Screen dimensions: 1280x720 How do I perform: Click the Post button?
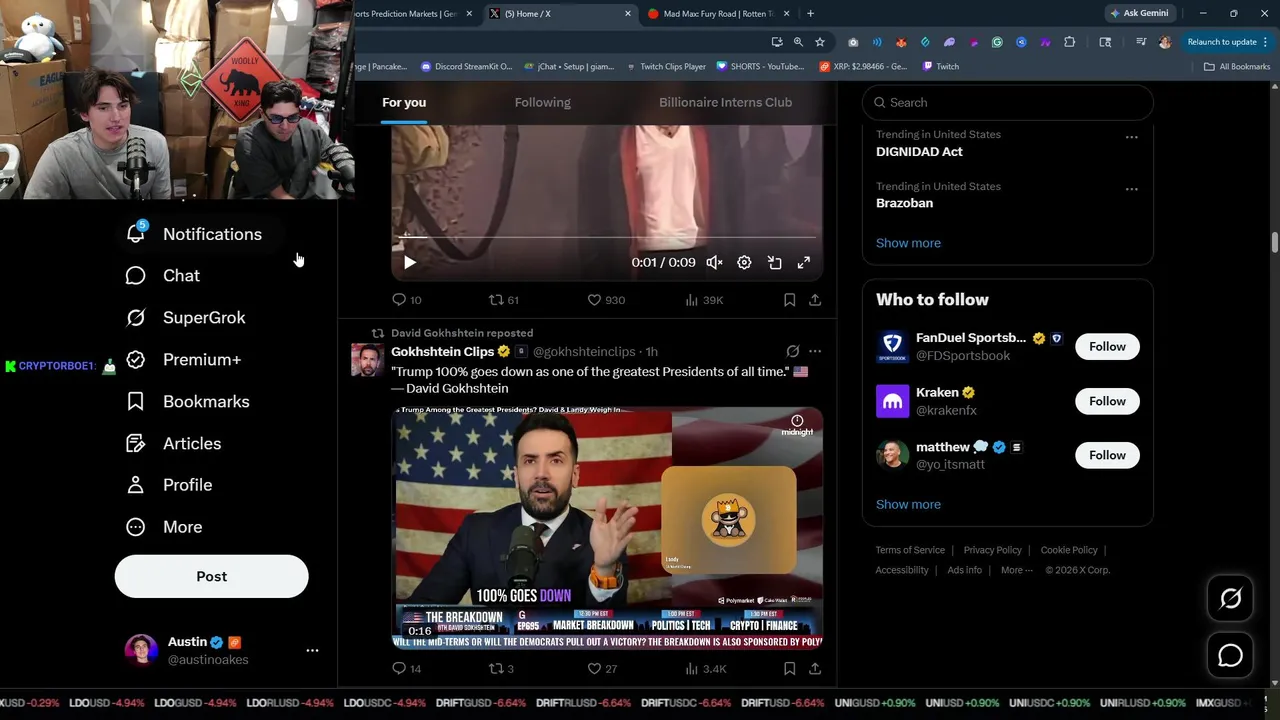pyautogui.click(x=212, y=577)
